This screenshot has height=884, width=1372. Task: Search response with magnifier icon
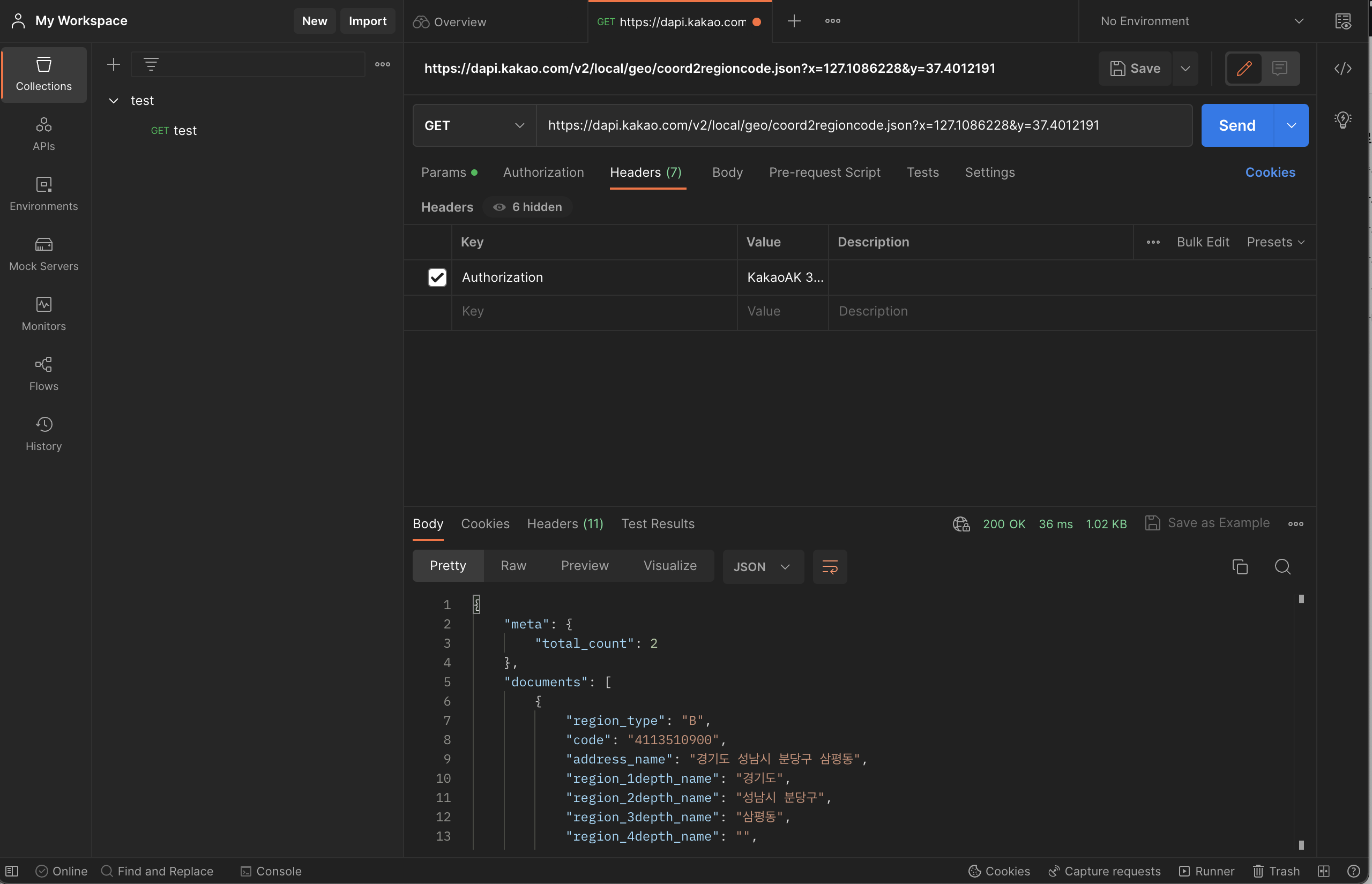click(x=1282, y=567)
